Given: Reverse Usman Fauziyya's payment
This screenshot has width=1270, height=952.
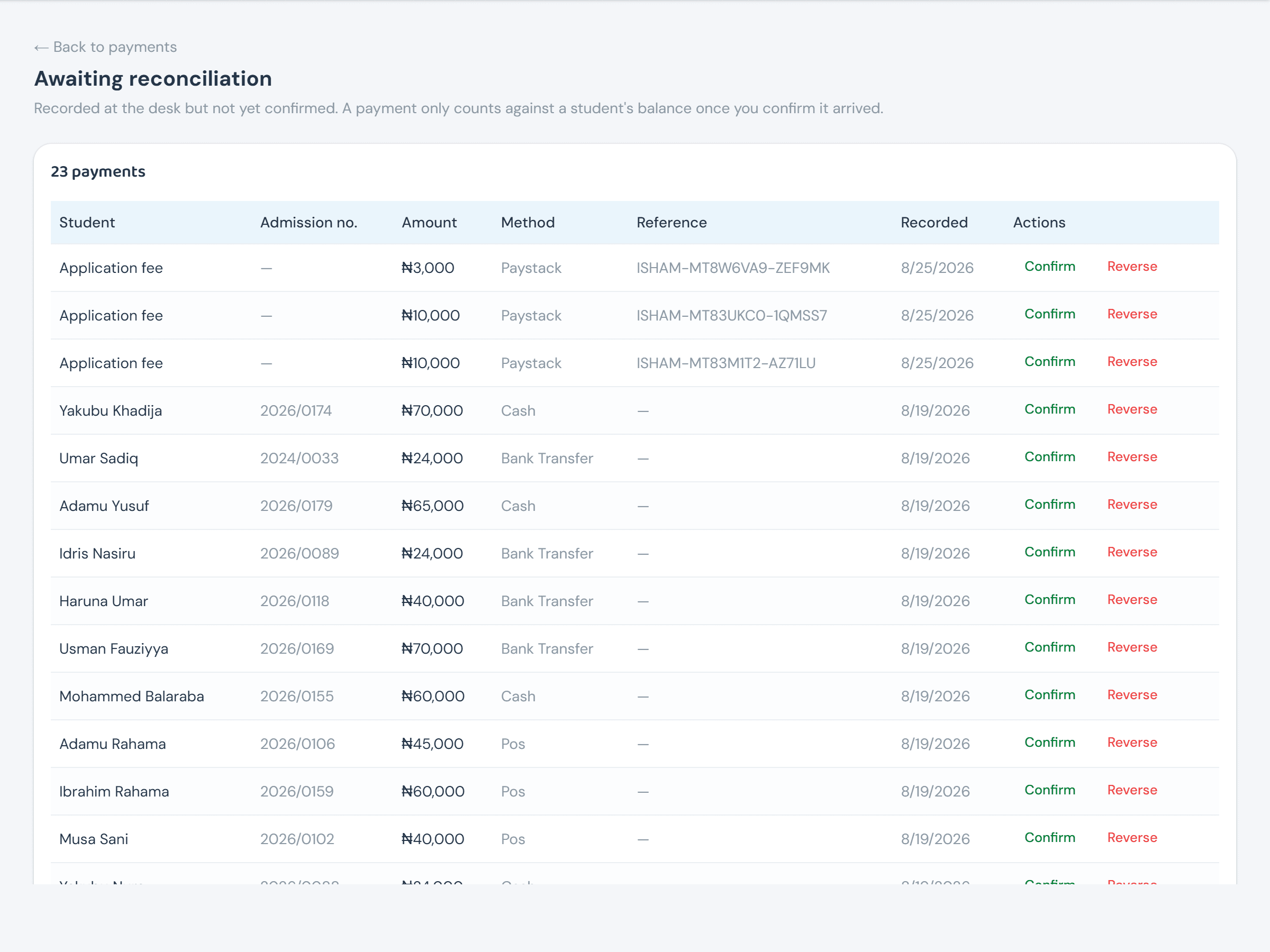Looking at the screenshot, I should [x=1132, y=647].
